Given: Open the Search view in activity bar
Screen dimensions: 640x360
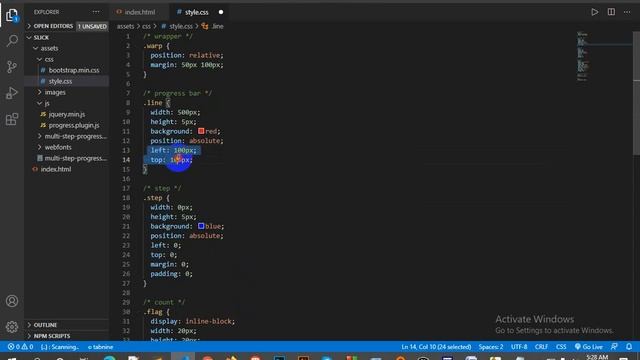Looking at the screenshot, I should pos(12,40).
